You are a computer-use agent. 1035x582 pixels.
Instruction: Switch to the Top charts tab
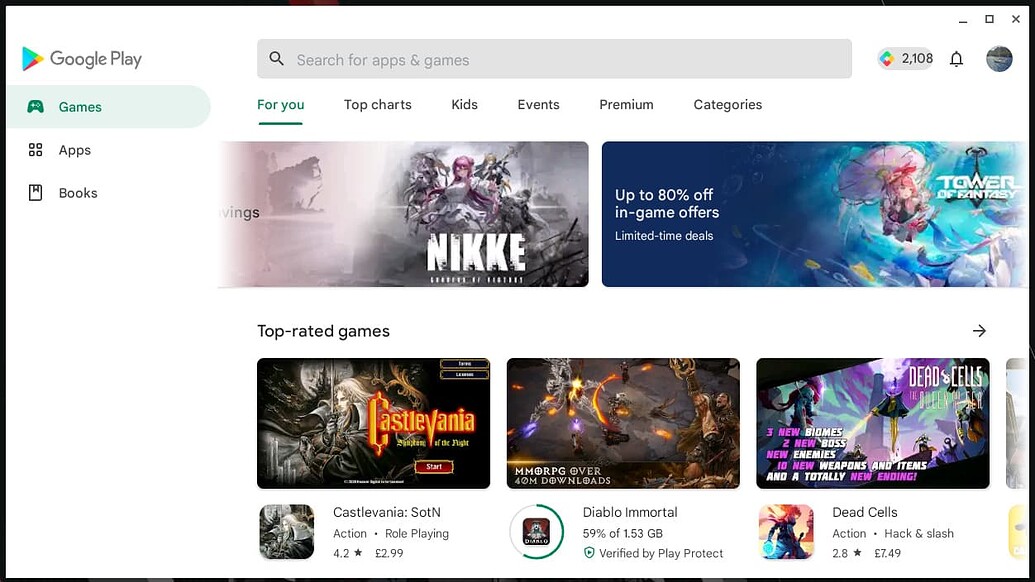coord(377,105)
